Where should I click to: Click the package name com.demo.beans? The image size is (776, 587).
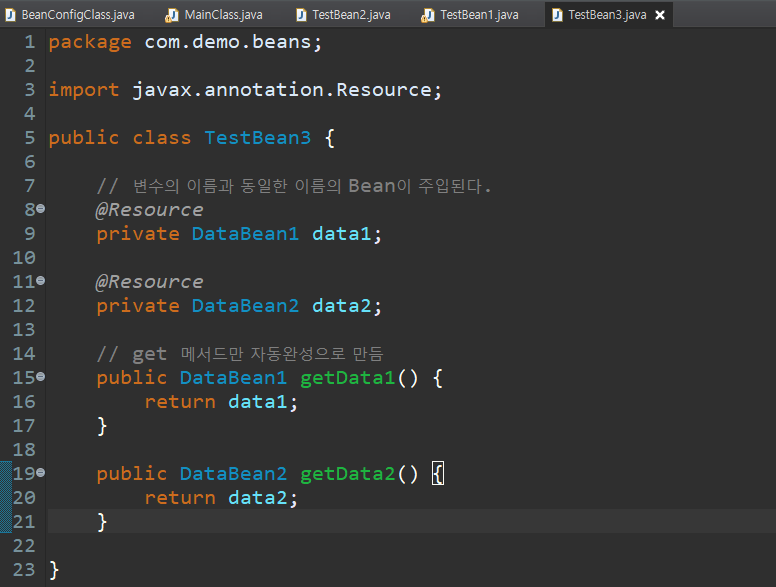point(228,42)
